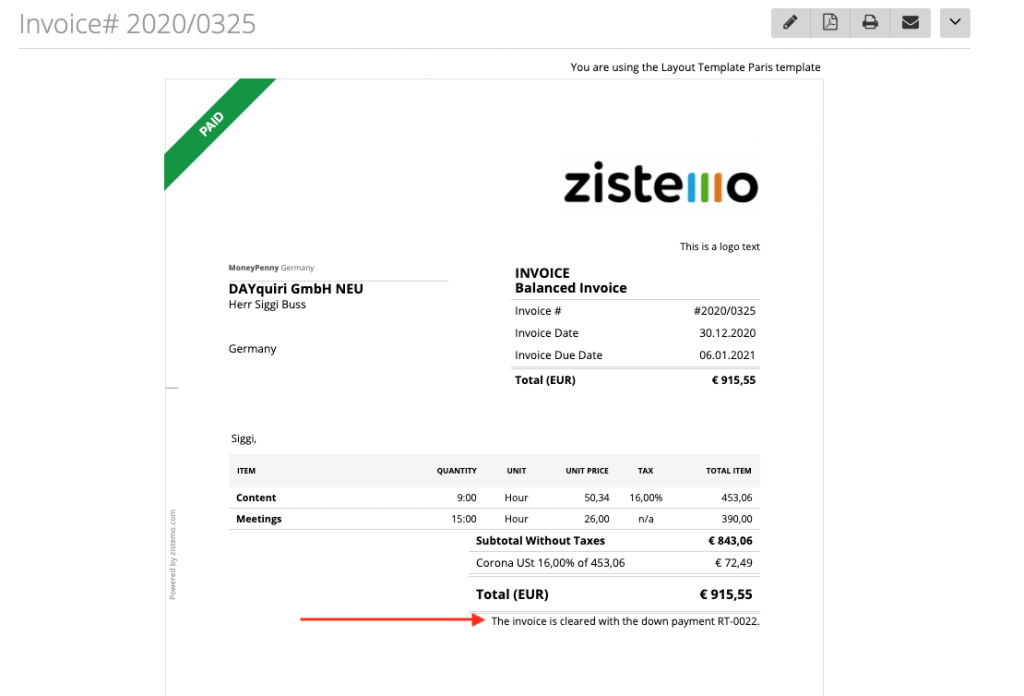Expand additional invoice options via the down arrow
1024x696 pixels.
[954, 22]
